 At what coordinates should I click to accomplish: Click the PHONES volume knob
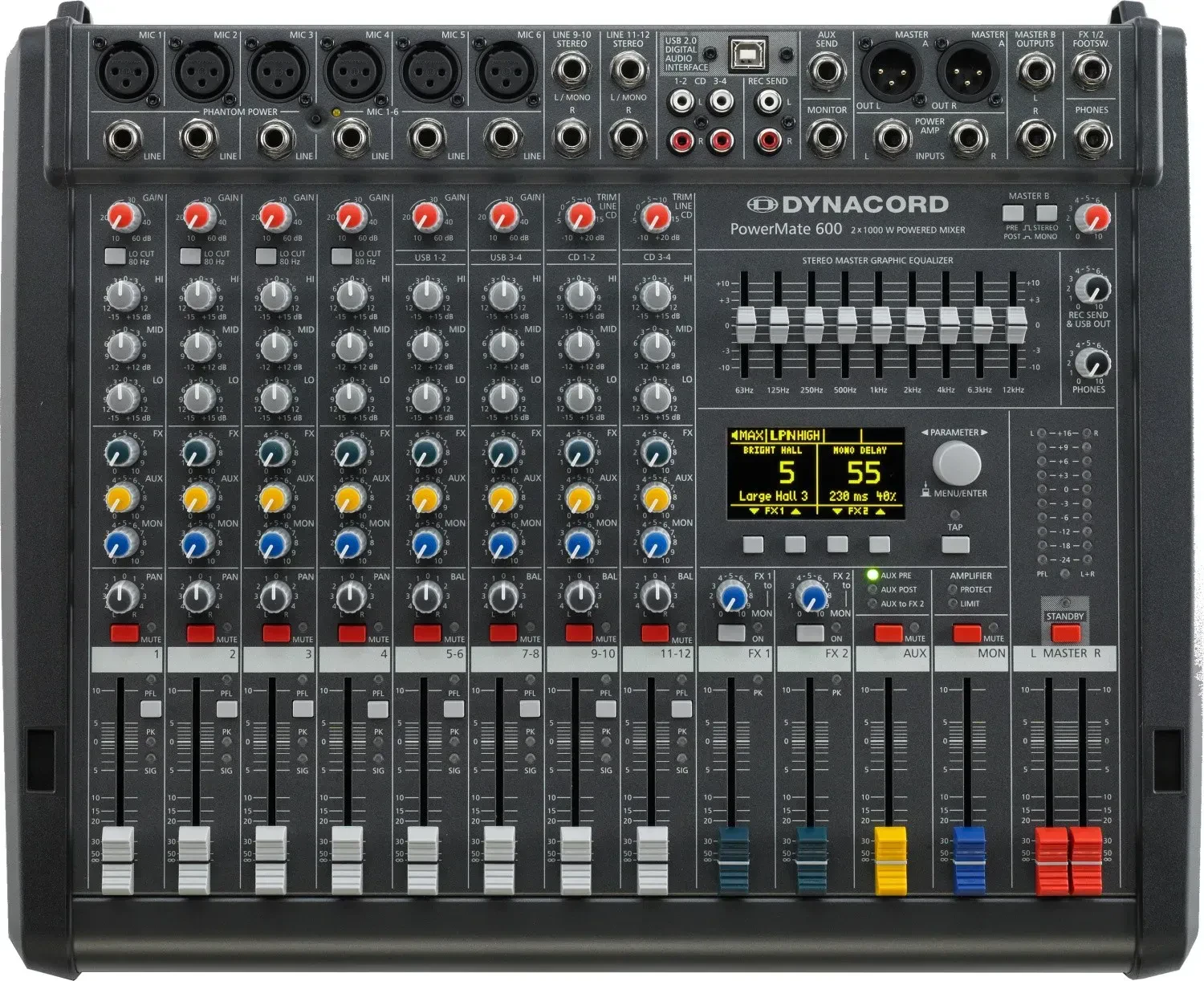[1091, 360]
